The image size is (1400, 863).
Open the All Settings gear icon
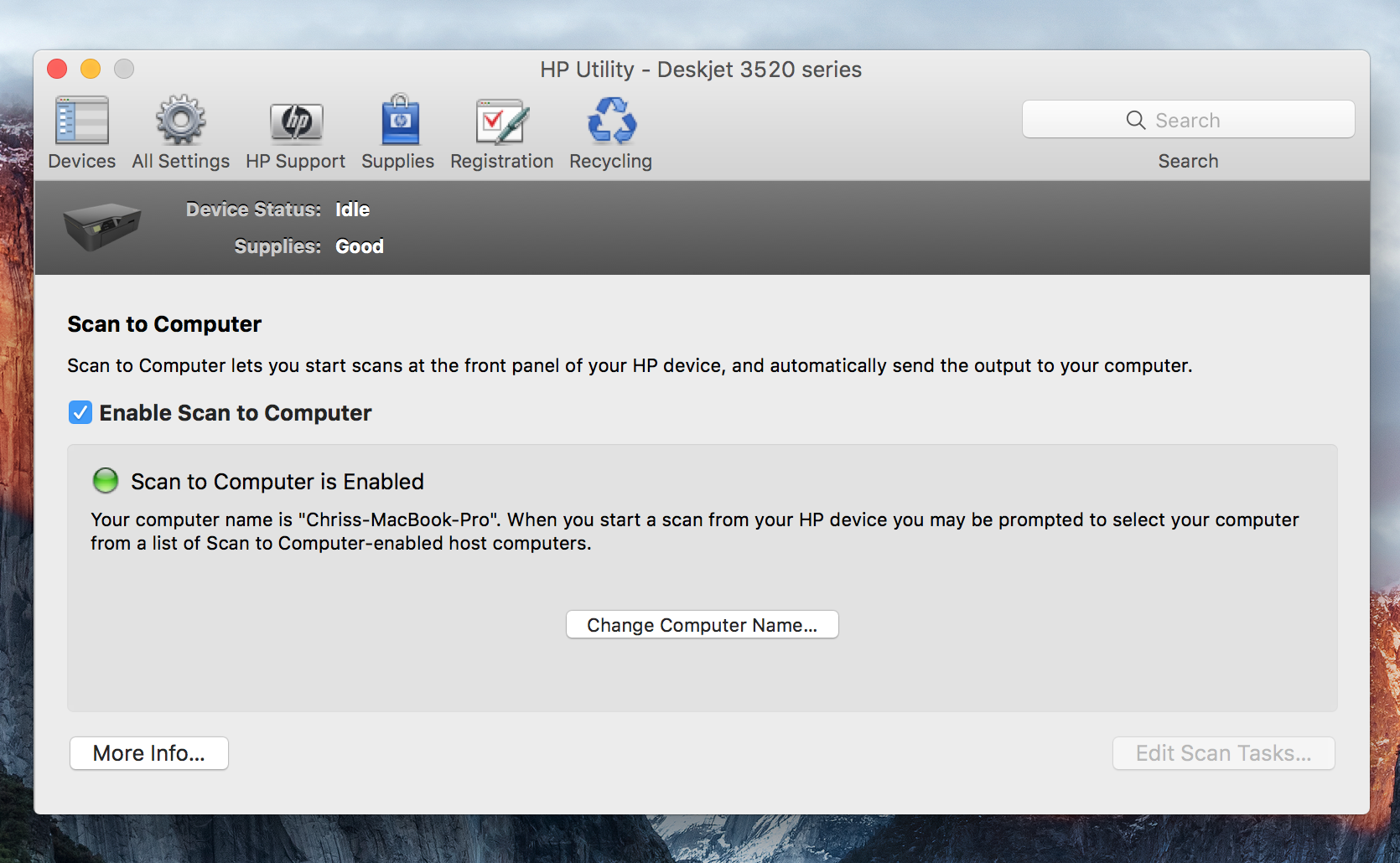click(x=180, y=121)
